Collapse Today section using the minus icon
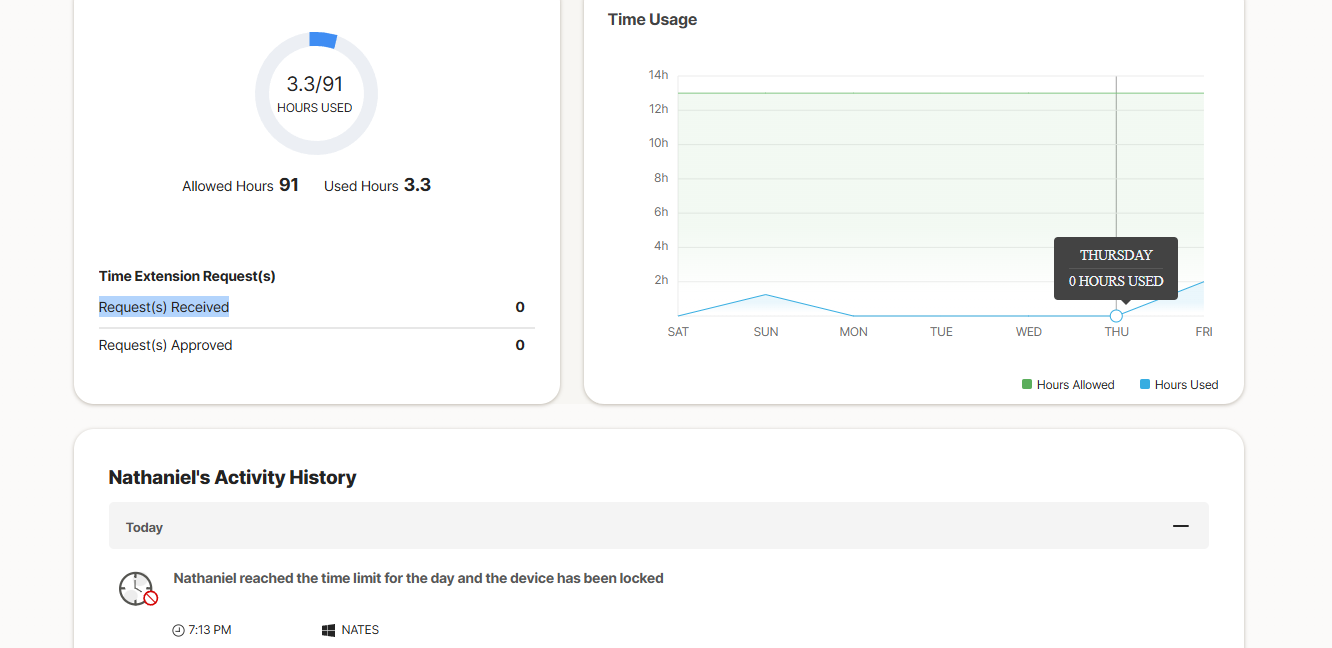Image resolution: width=1332 pixels, height=648 pixels. pyautogui.click(x=1180, y=526)
